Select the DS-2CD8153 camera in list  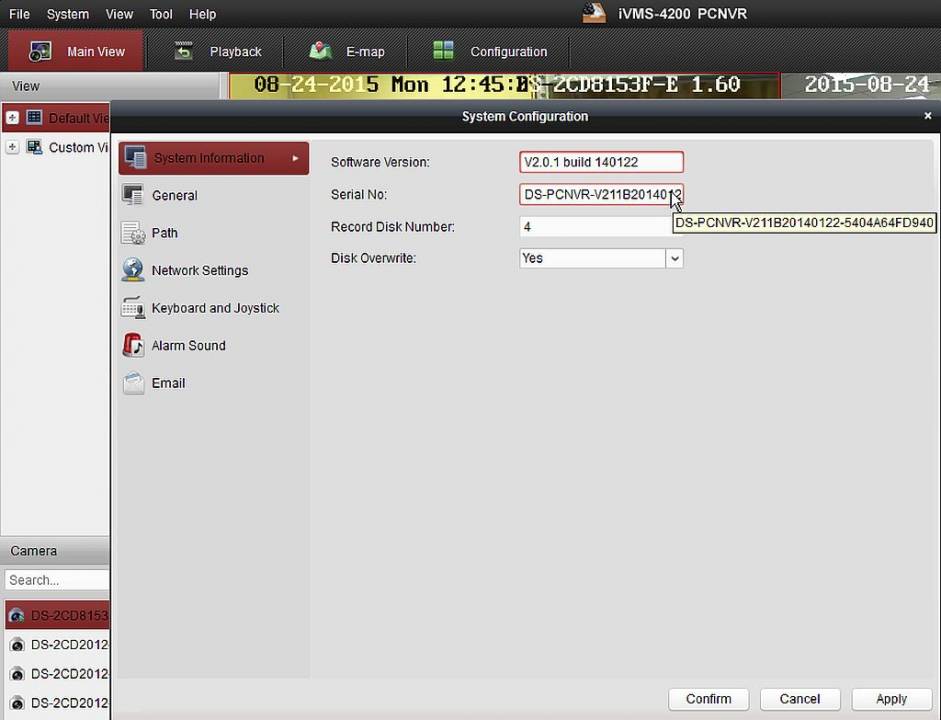click(58, 615)
